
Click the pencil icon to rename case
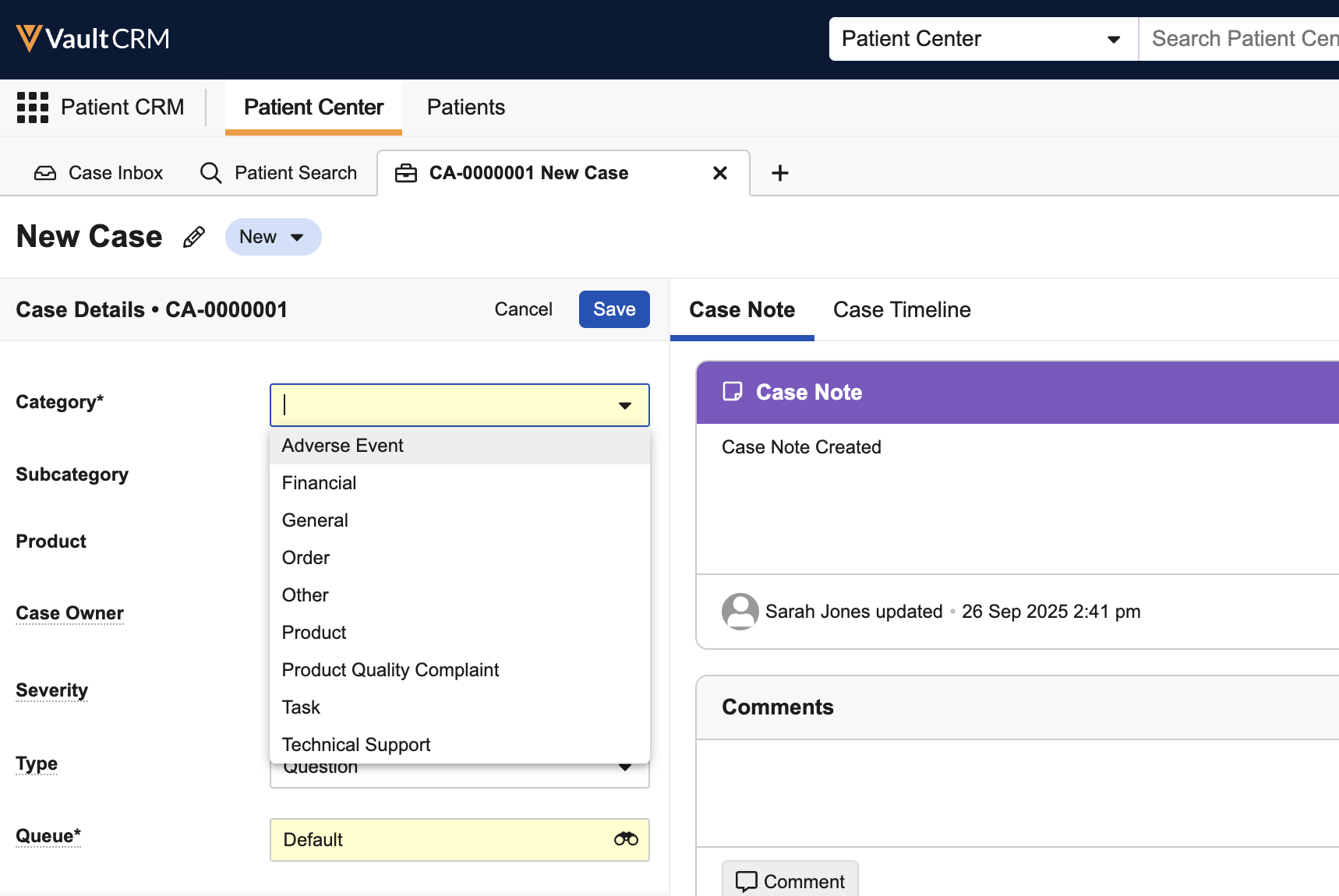(x=194, y=237)
